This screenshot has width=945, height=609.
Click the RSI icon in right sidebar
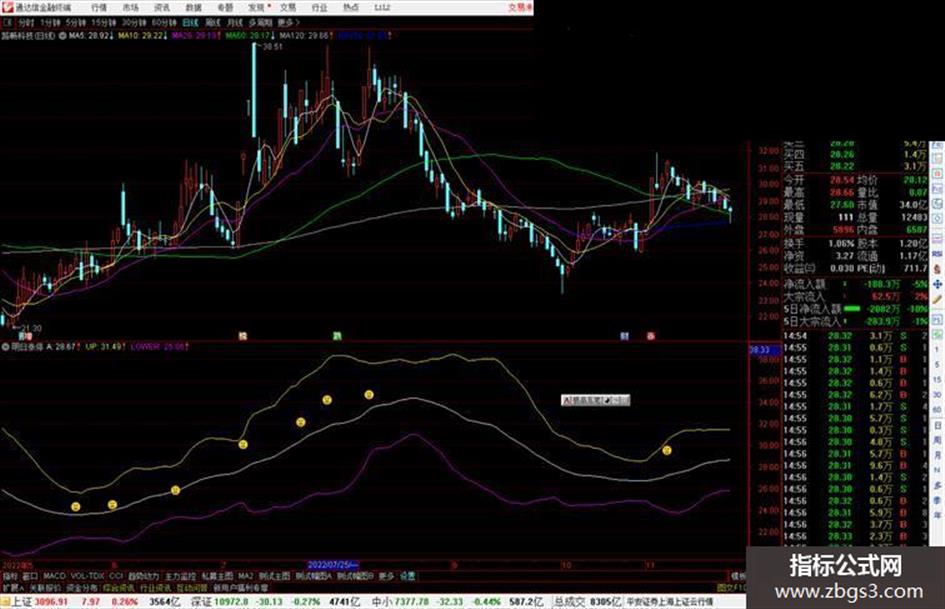[x=937, y=254]
